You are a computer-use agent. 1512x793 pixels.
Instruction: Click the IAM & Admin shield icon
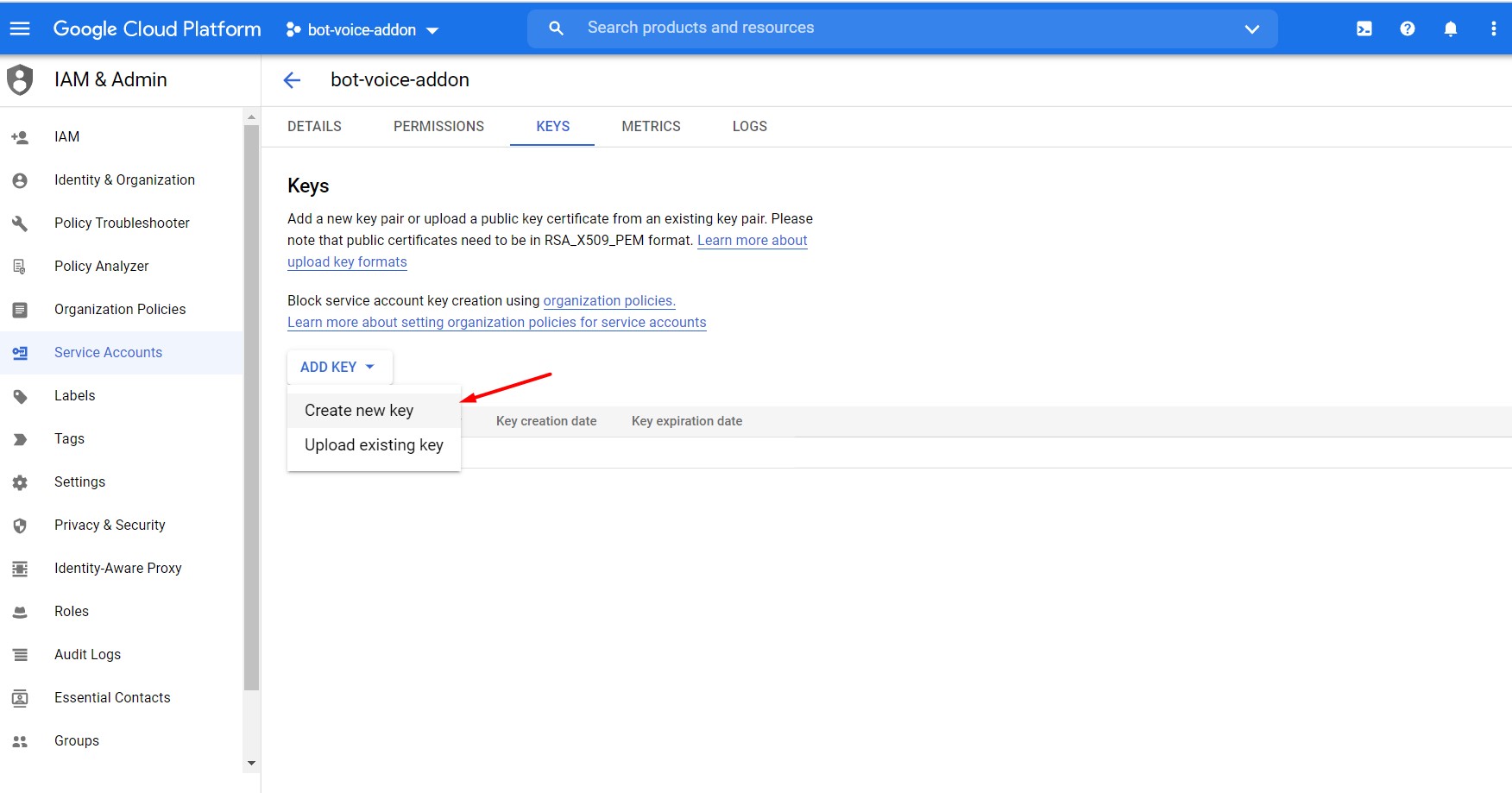[20, 79]
